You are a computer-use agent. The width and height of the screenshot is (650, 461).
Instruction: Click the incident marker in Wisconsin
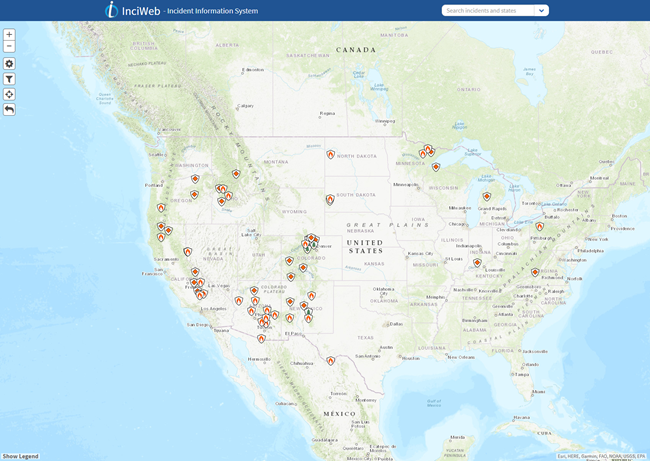pyautogui.click(x=436, y=167)
